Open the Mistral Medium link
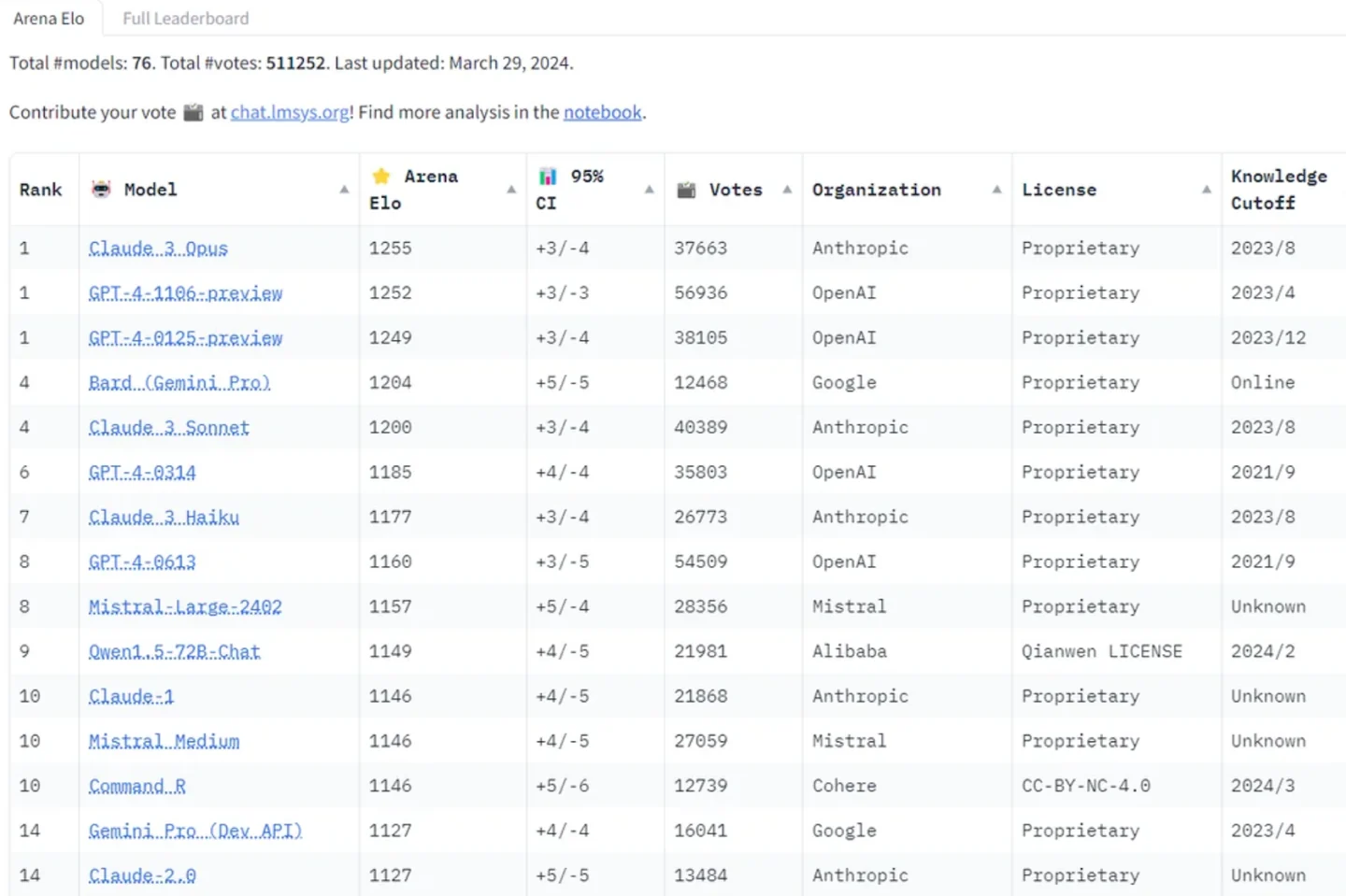Viewport: 1346px width, 896px height. pyautogui.click(x=164, y=742)
